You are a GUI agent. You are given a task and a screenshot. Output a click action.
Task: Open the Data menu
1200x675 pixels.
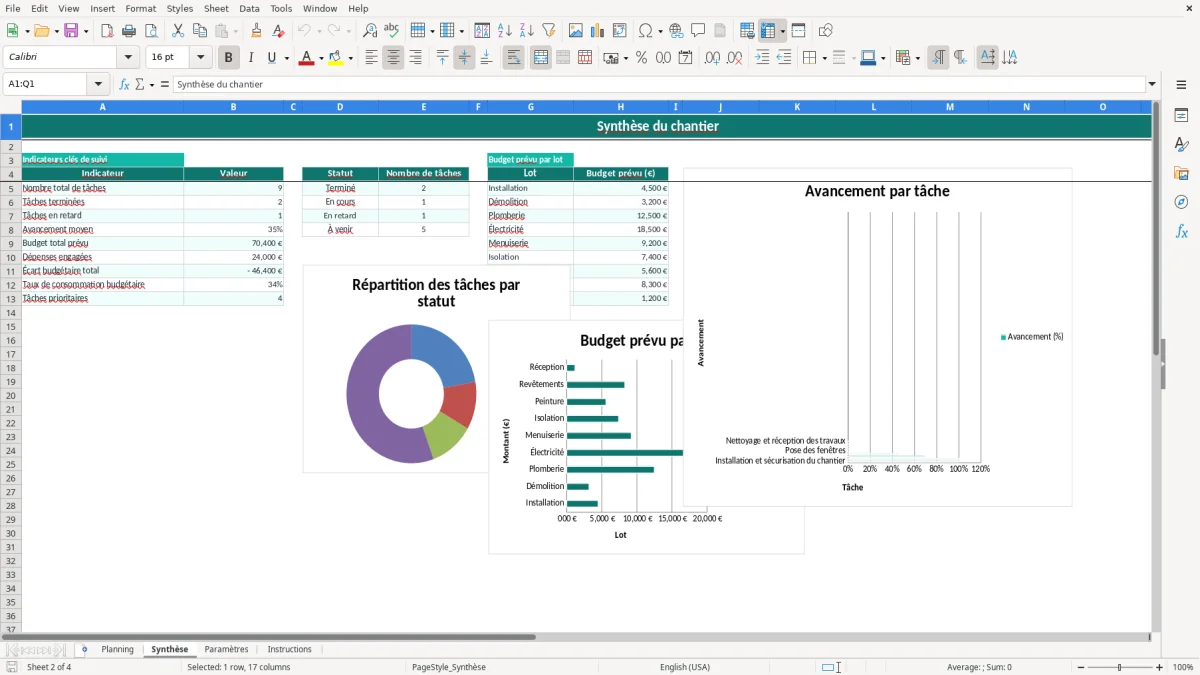249,8
